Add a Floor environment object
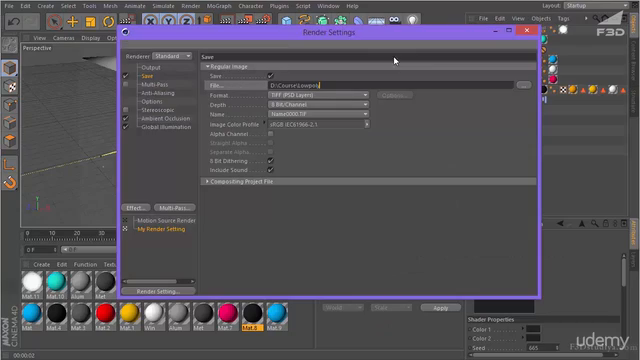Image resolution: width=640 pixels, height=360 pixels. (376, 20)
